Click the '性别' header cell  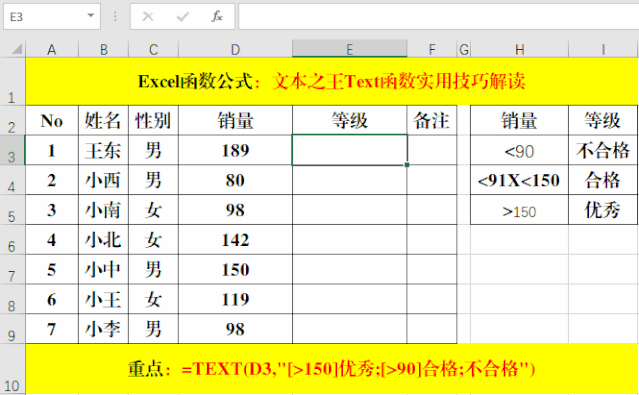point(153,121)
